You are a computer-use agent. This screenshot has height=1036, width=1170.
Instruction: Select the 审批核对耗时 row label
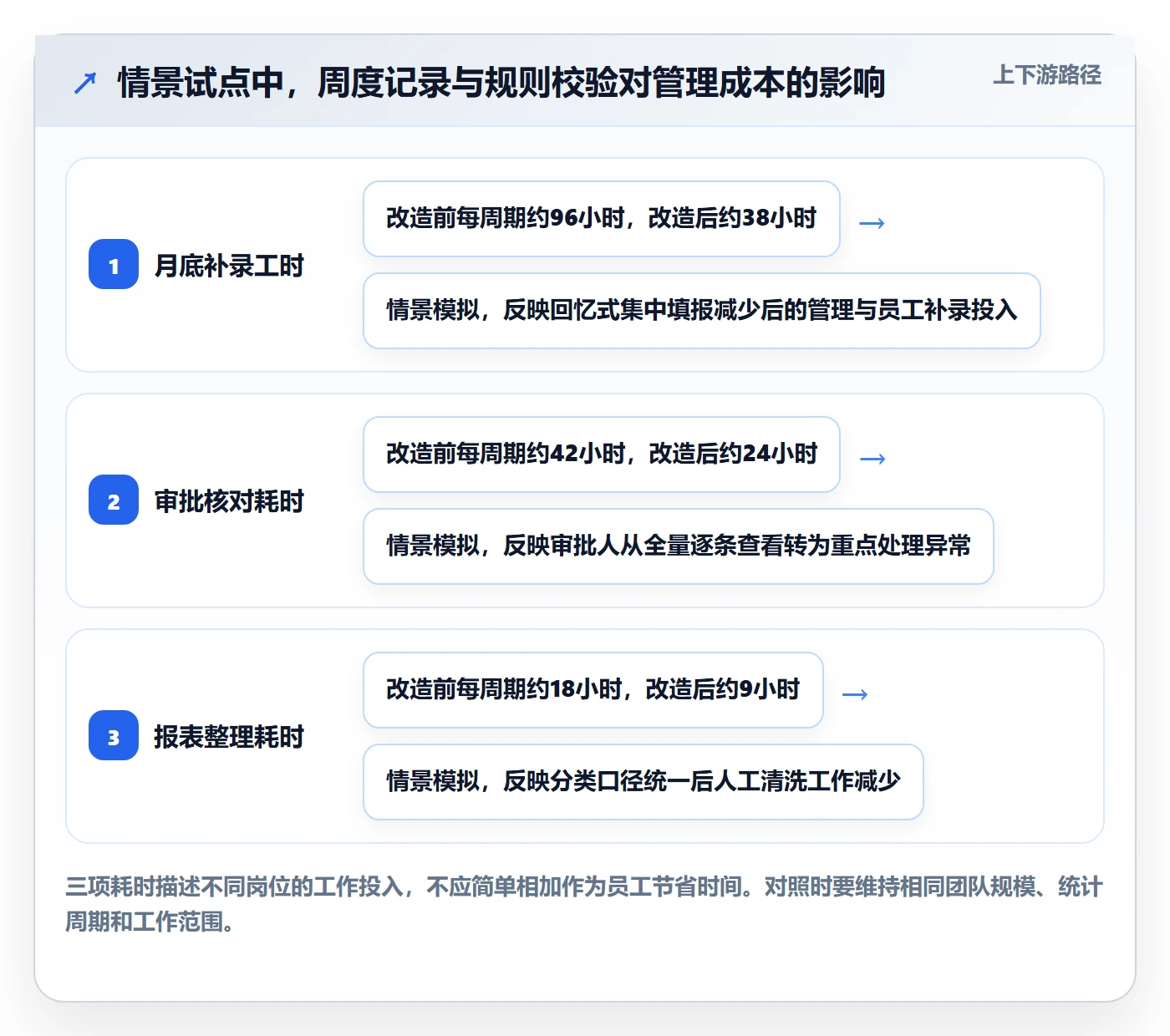tap(229, 501)
